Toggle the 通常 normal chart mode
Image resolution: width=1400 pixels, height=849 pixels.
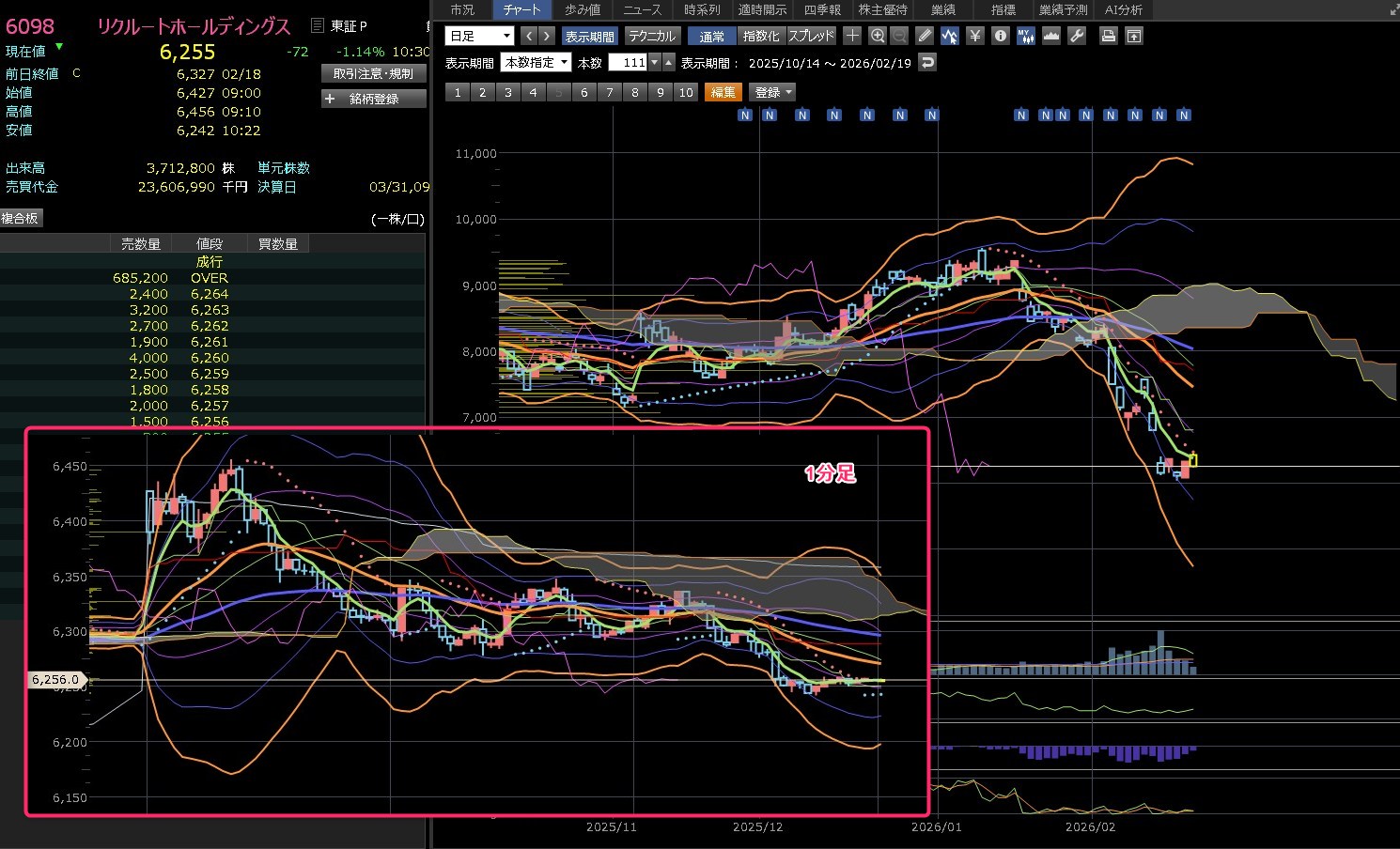point(711,36)
